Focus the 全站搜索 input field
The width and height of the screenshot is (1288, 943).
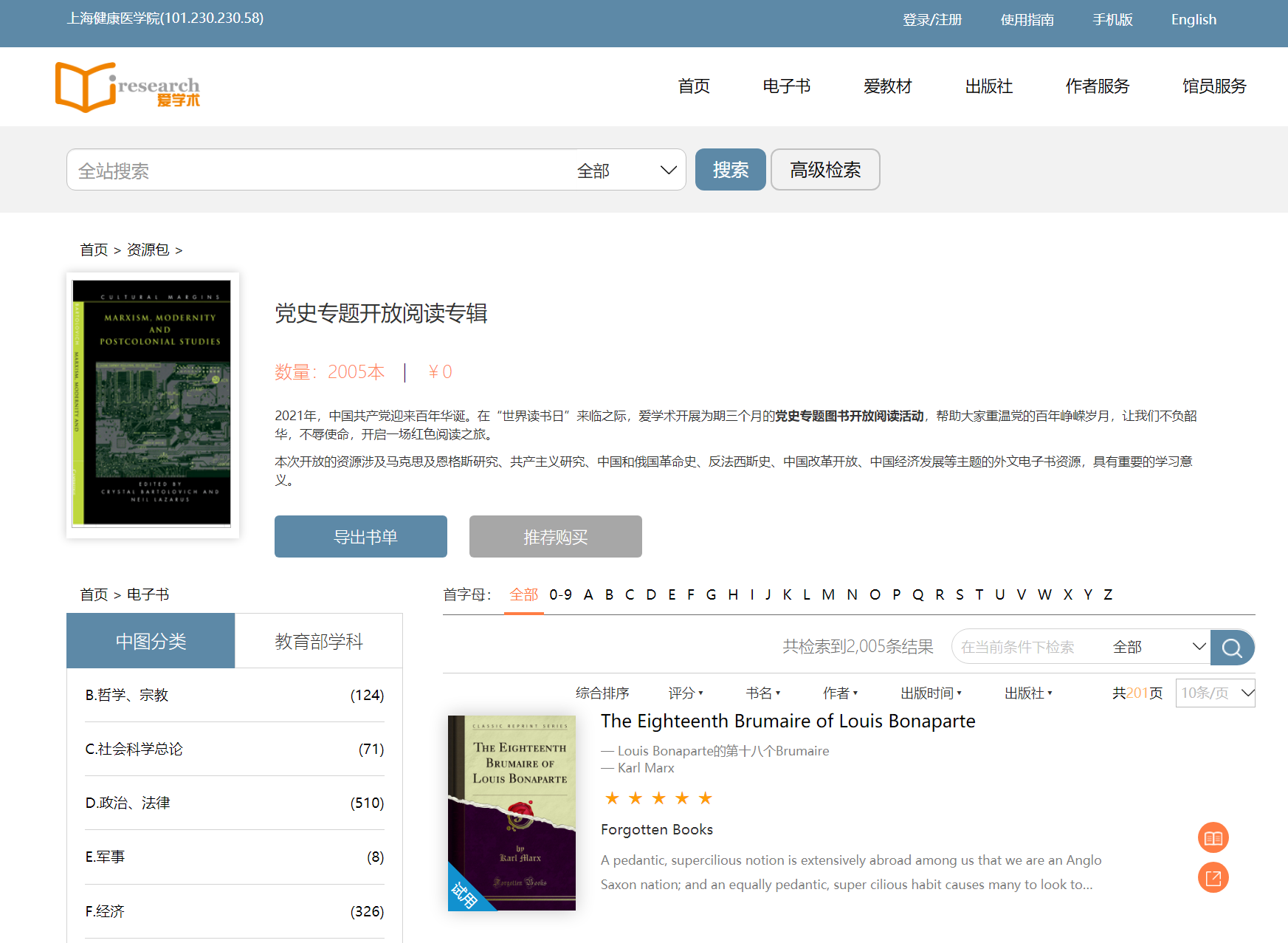[317, 171]
